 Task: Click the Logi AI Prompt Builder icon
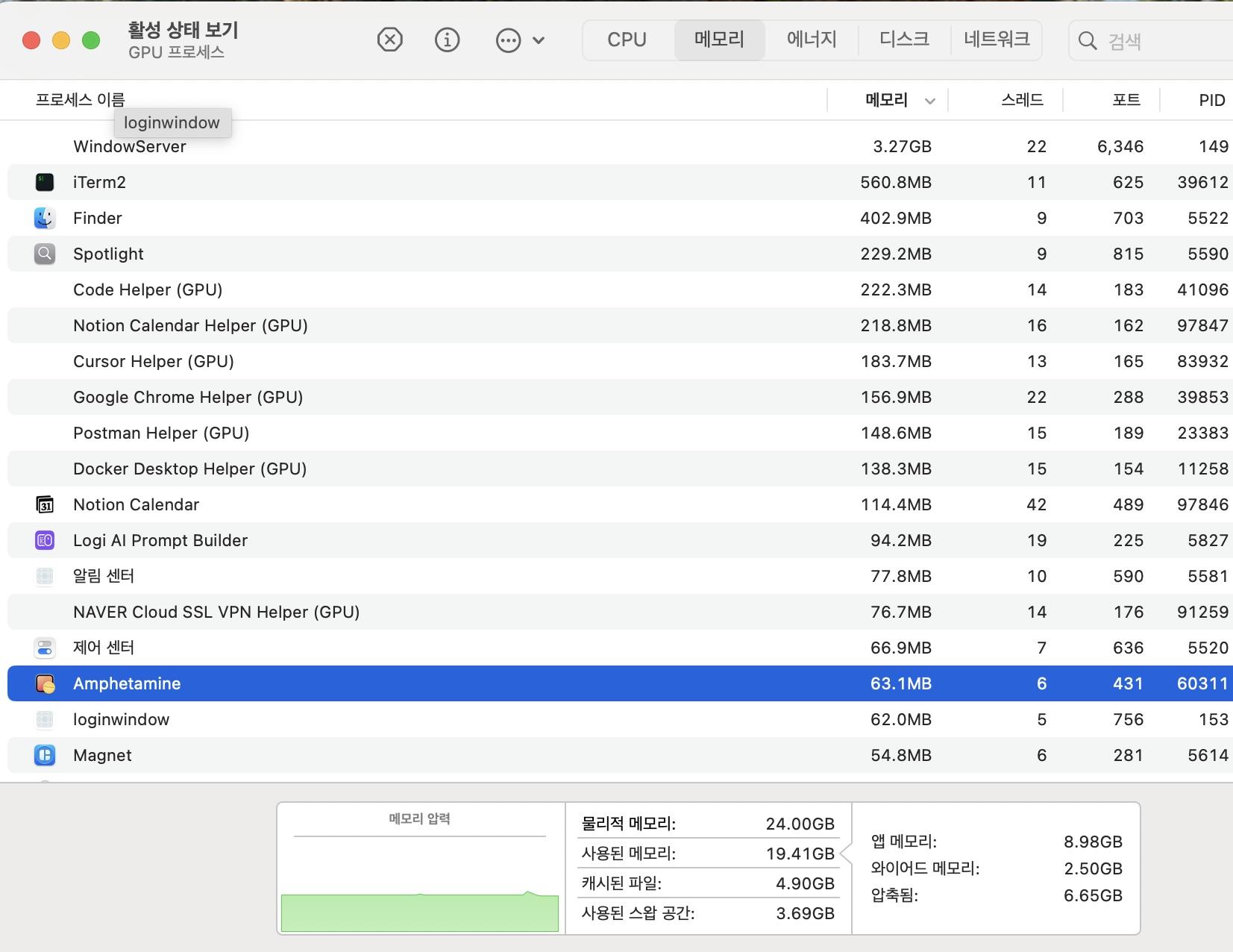pos(45,540)
